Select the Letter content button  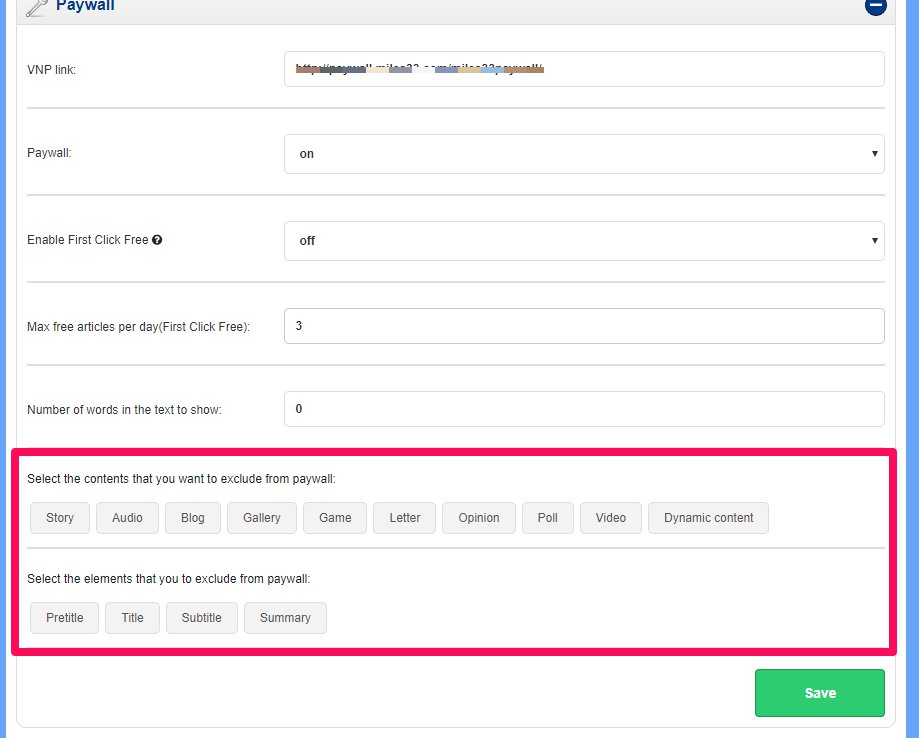[x=405, y=518]
